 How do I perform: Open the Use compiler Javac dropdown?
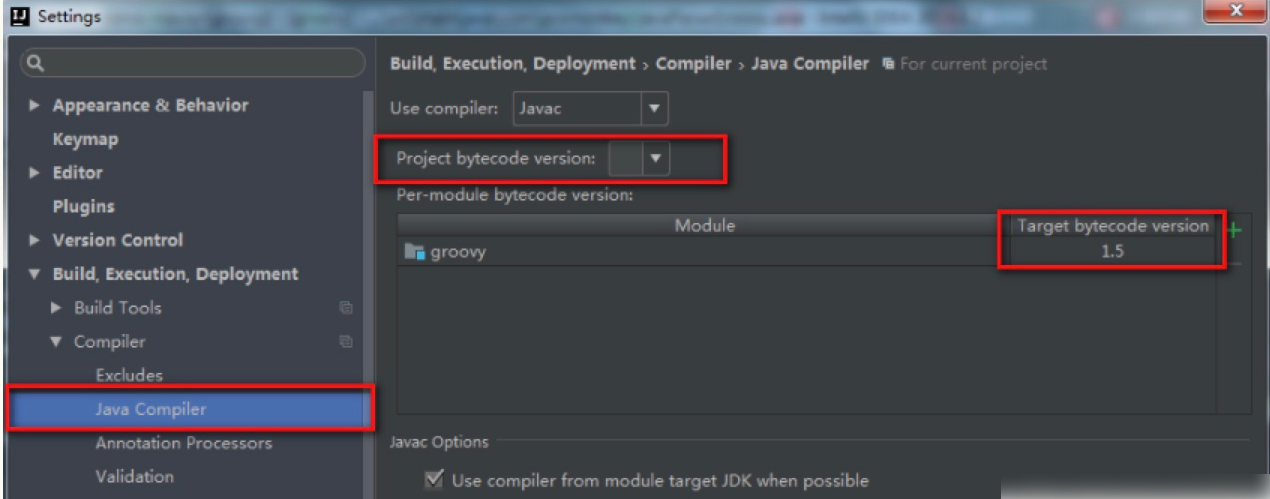point(654,108)
